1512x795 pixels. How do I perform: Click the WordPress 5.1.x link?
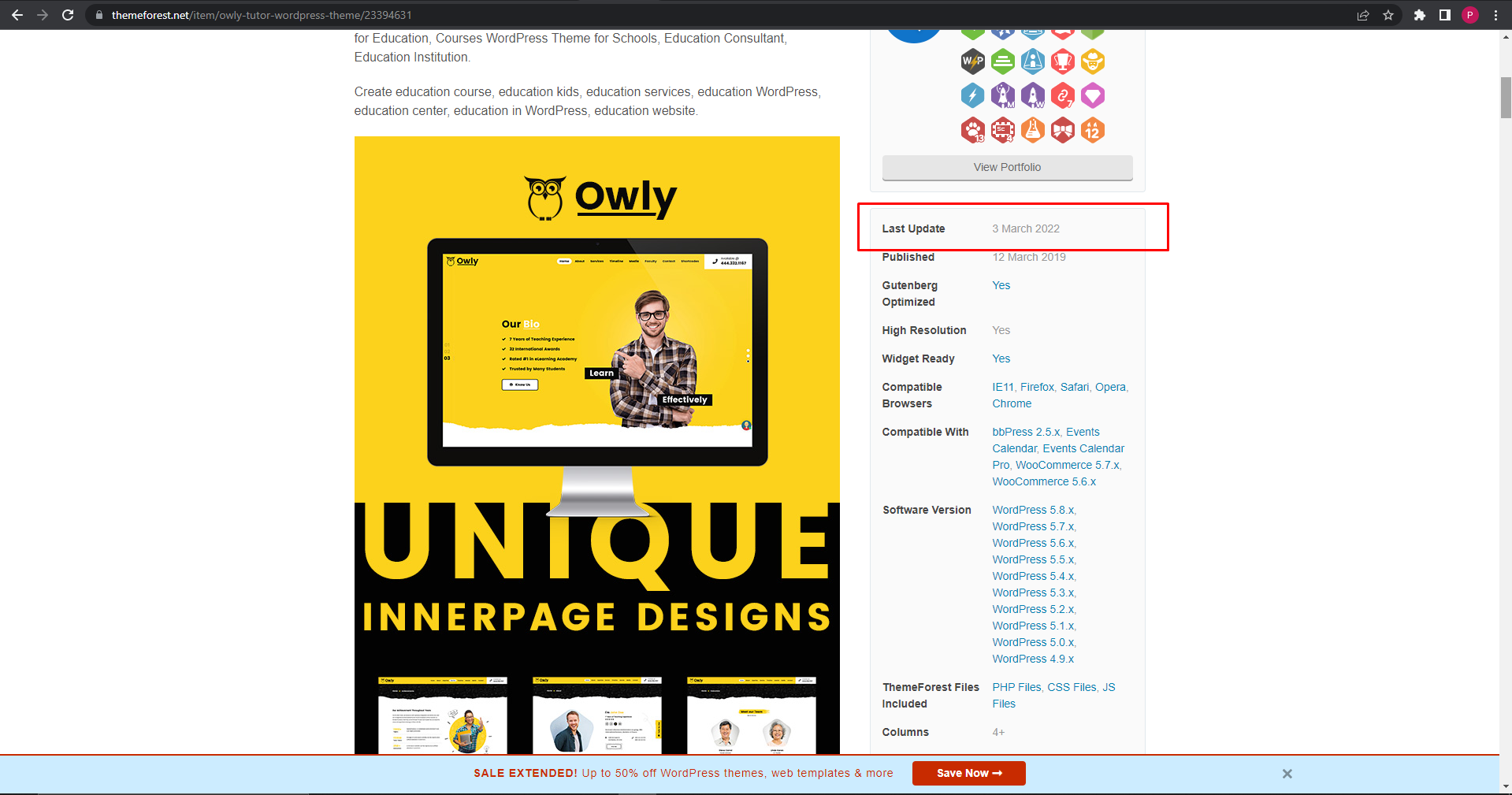1033,626
